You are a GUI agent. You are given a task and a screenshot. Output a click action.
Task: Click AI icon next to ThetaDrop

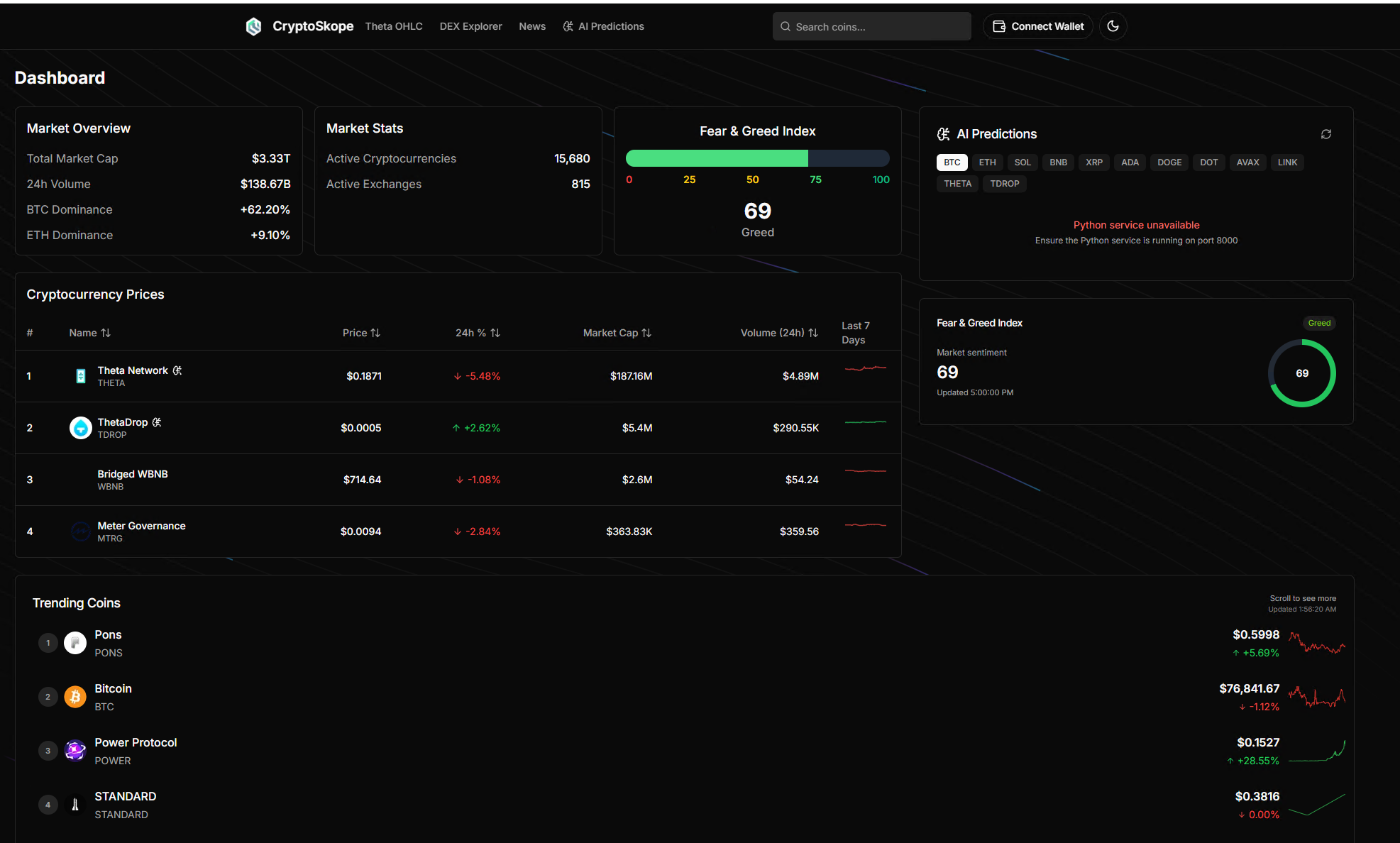[x=157, y=422]
